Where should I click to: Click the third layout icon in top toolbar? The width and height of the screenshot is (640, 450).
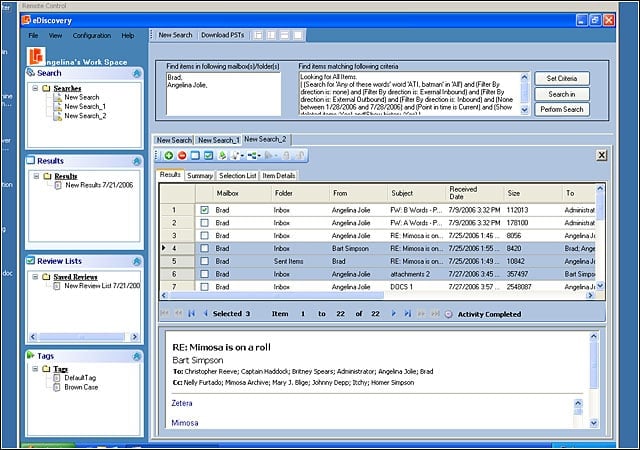284,36
